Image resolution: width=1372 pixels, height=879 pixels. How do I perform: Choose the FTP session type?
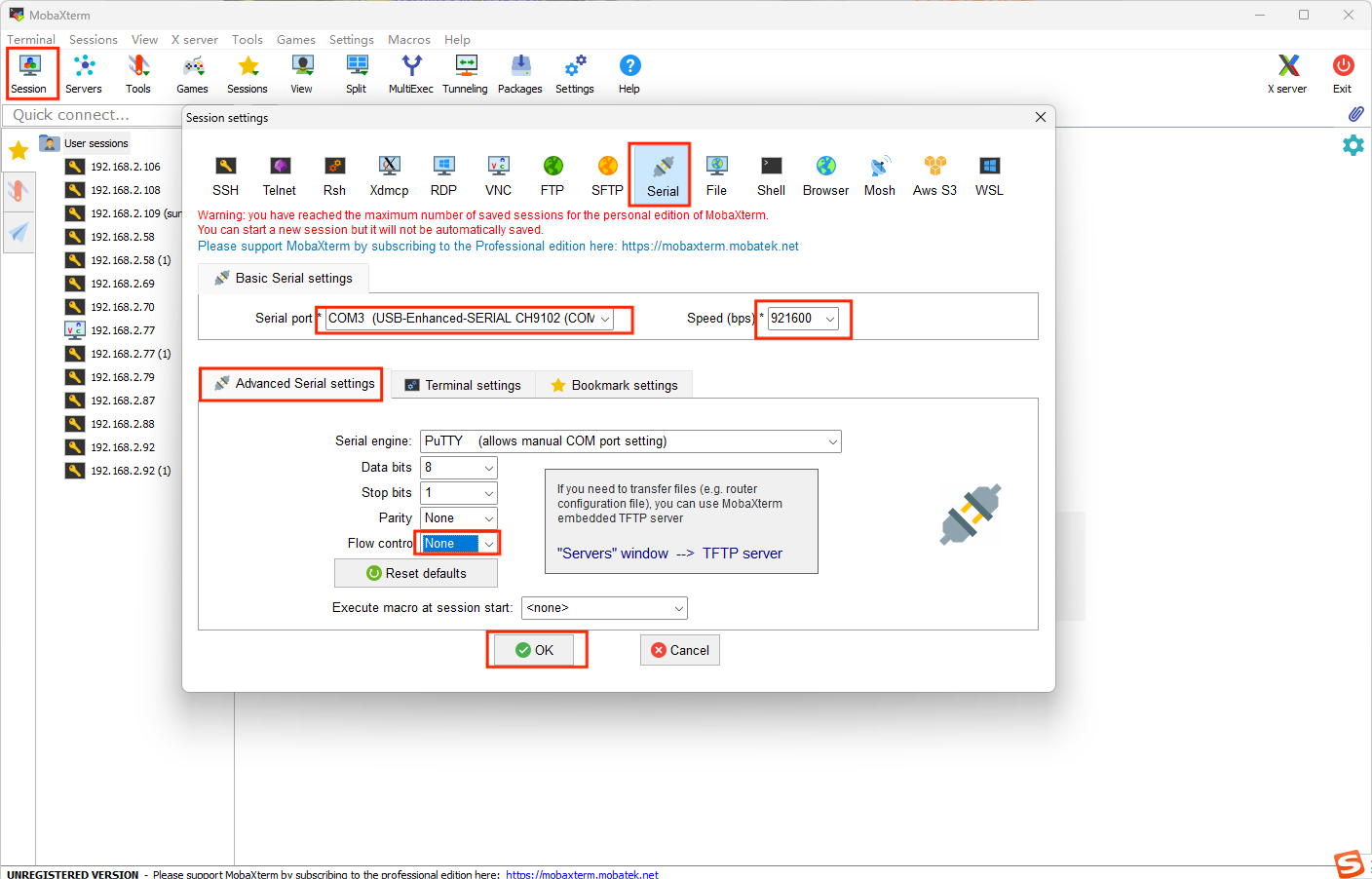pos(553,175)
